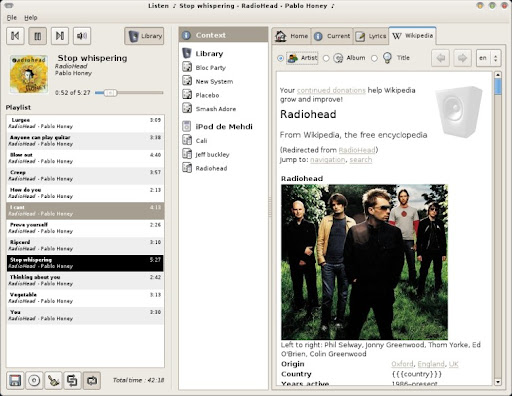Click the CD disc icon below the playlist
This screenshot has width=512, height=396.
(x=34, y=380)
